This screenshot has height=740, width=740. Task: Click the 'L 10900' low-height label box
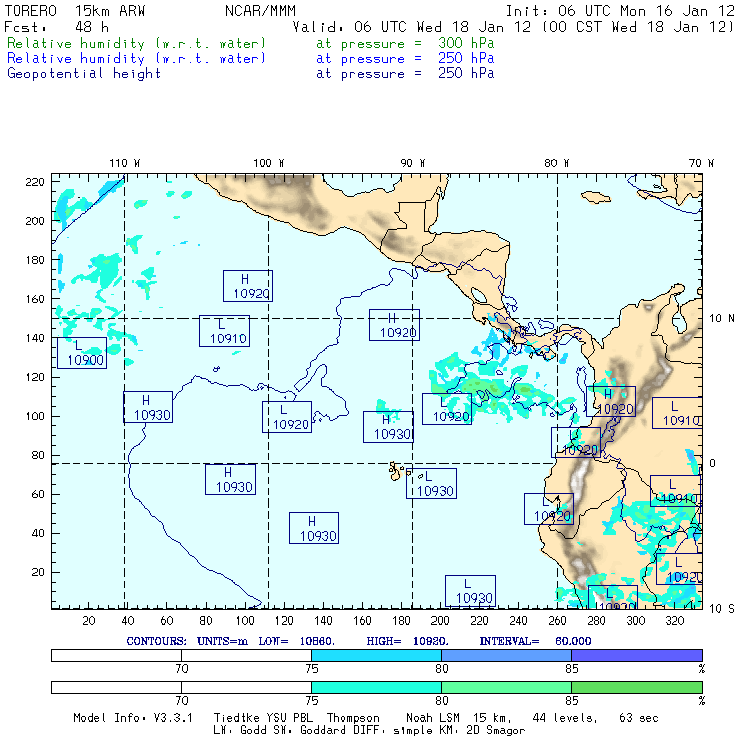point(82,353)
